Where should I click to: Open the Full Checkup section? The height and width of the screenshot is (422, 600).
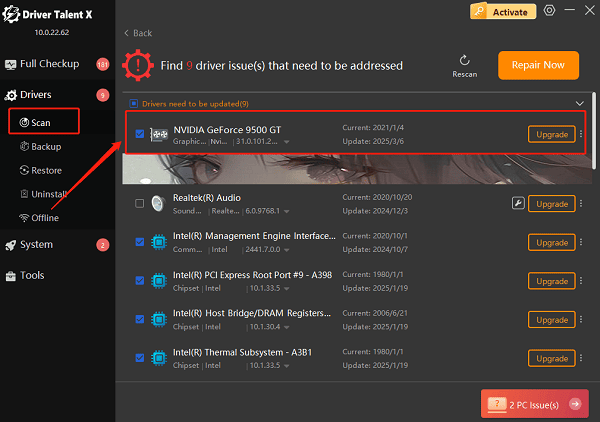click(x=57, y=64)
